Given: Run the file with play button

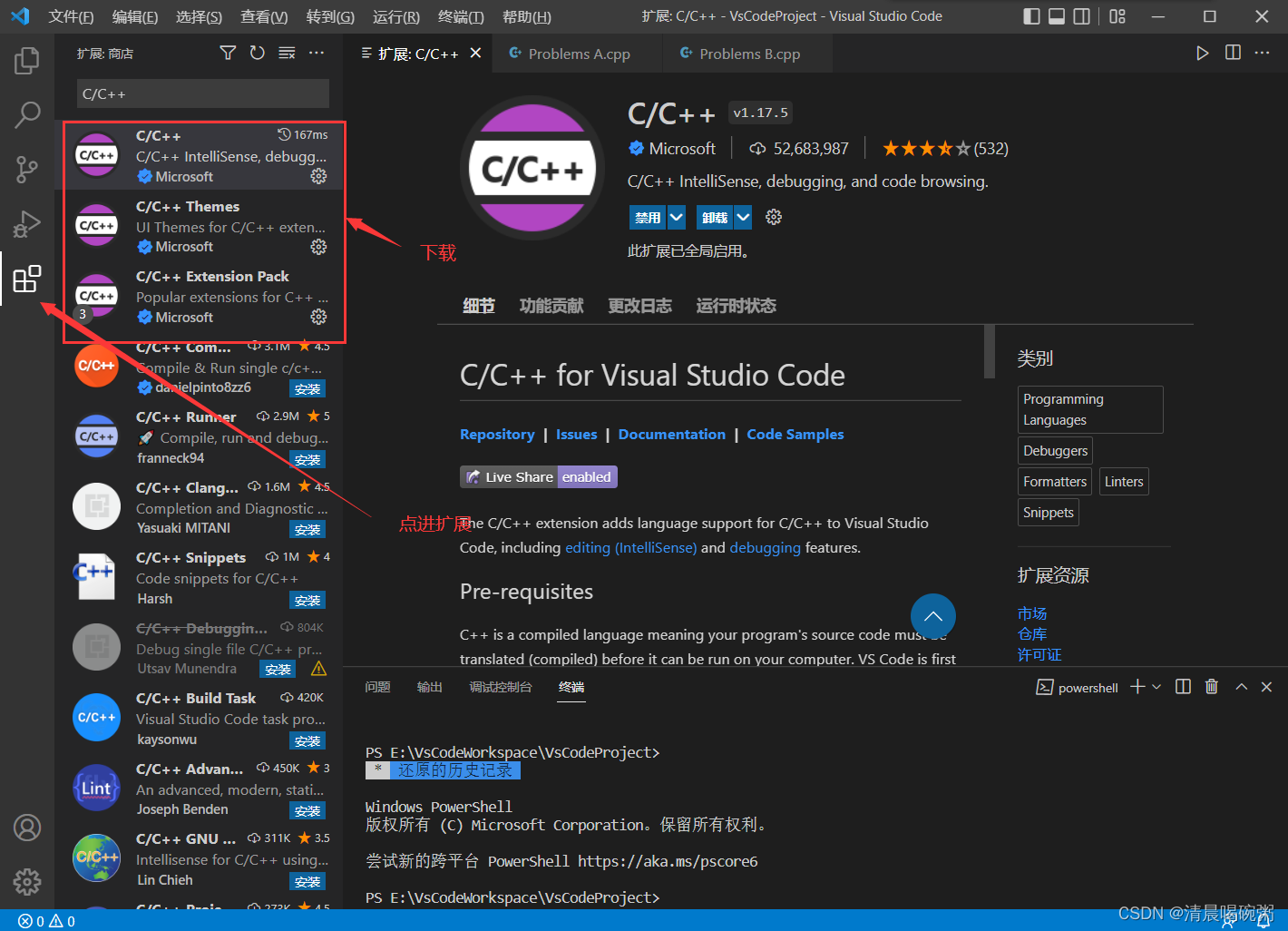Looking at the screenshot, I should pyautogui.click(x=1202, y=54).
